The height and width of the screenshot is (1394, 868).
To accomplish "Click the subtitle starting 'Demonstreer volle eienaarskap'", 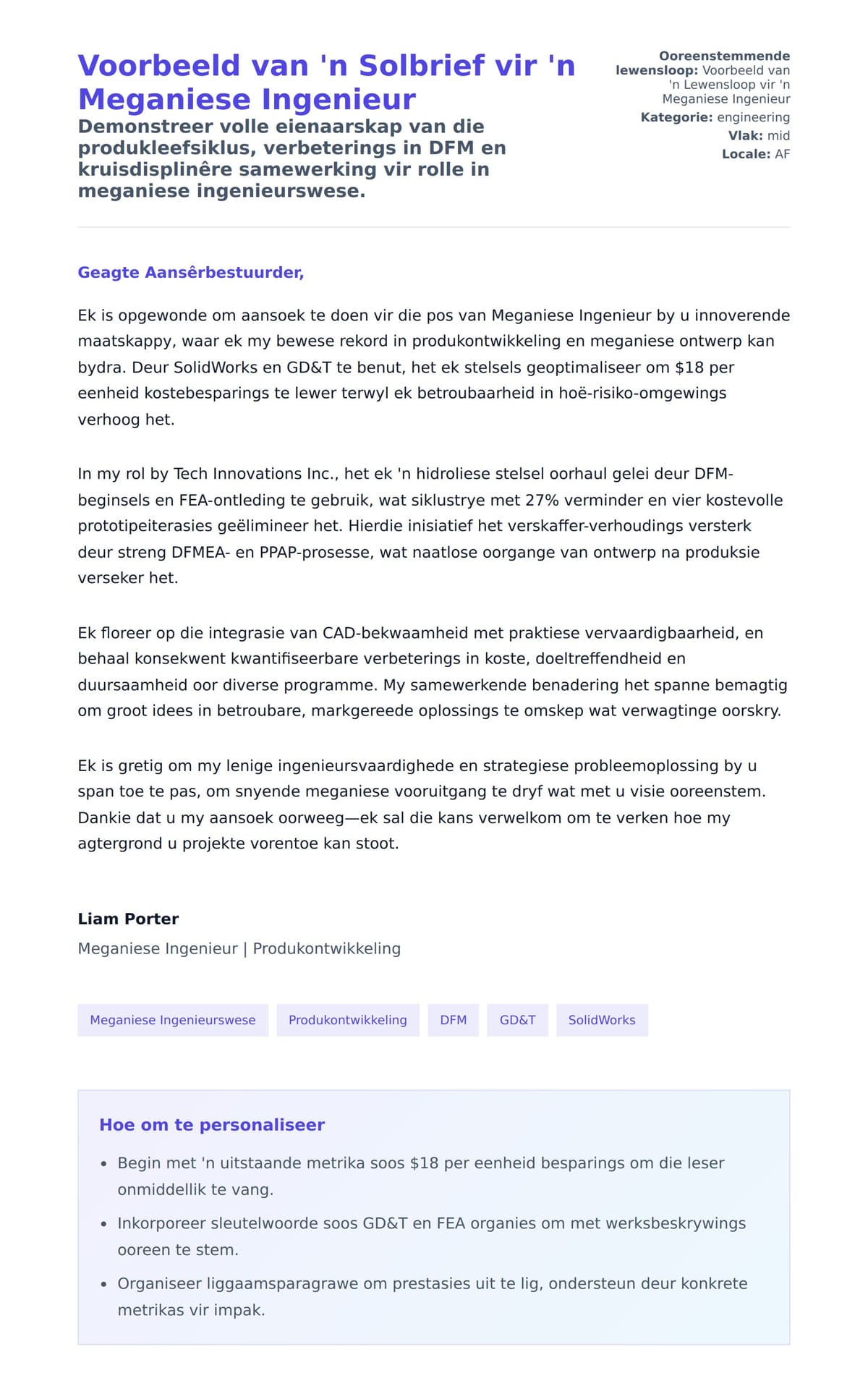I will pyautogui.click(x=292, y=158).
